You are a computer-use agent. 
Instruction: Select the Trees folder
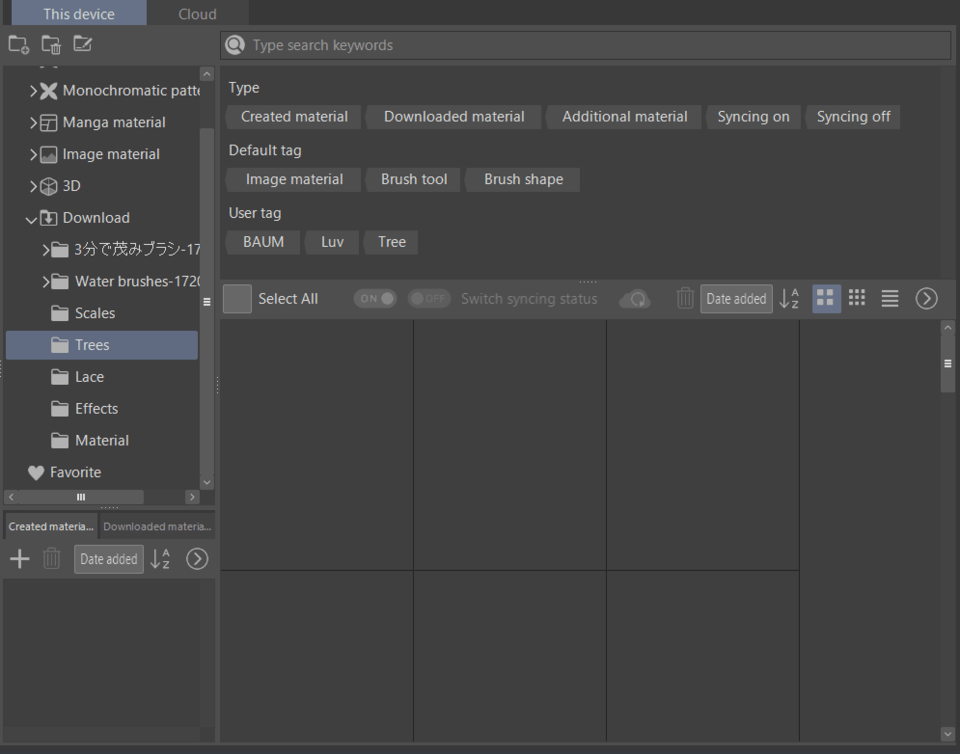point(102,345)
